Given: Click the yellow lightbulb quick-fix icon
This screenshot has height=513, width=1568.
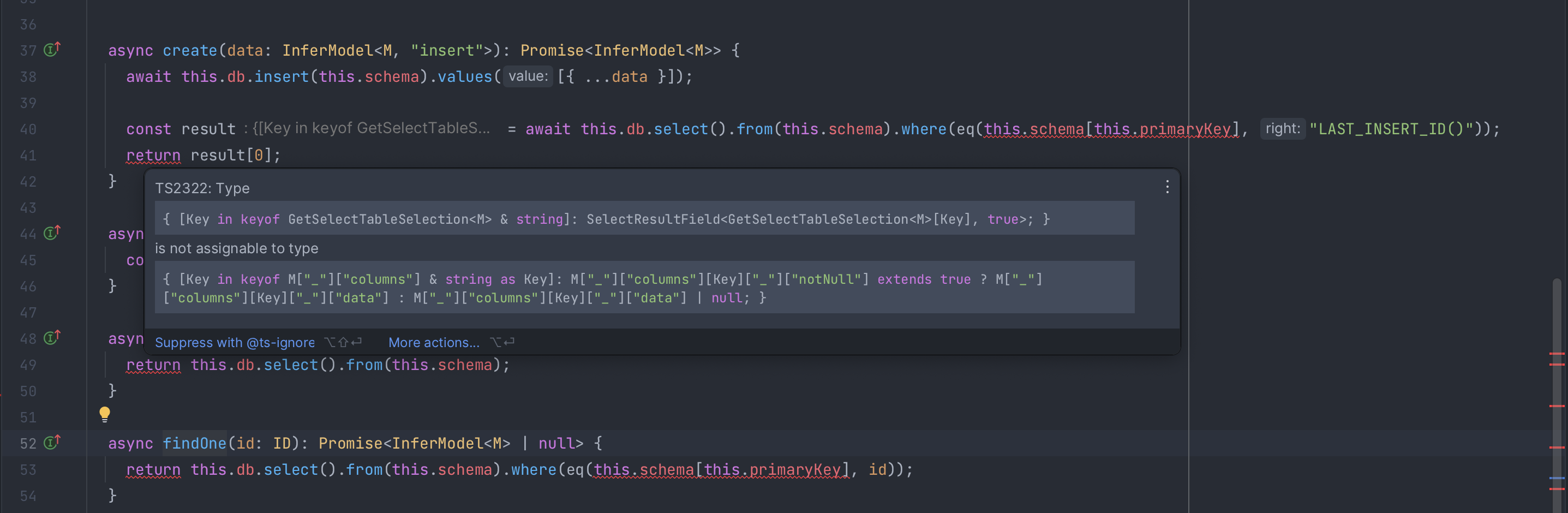Looking at the screenshot, I should click(105, 414).
